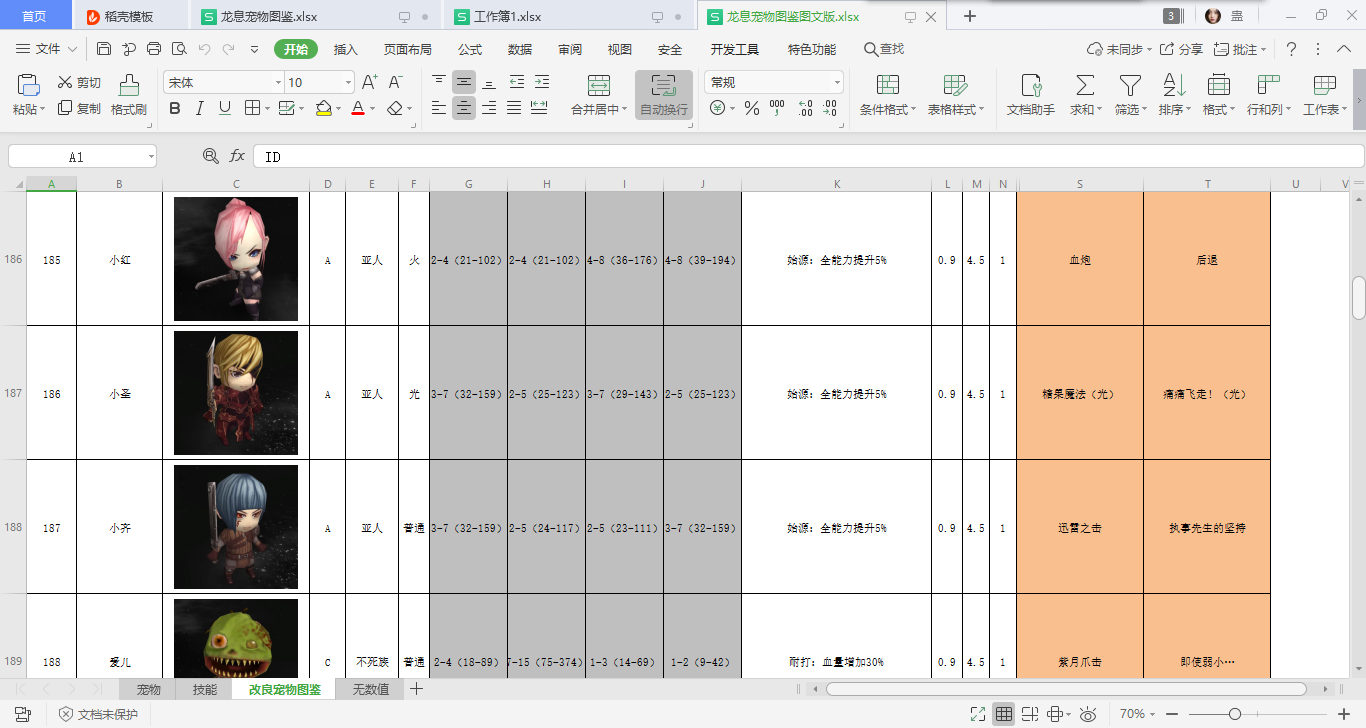Switch to the 无数值 sheet tab
1366x728 pixels.
coord(371,689)
